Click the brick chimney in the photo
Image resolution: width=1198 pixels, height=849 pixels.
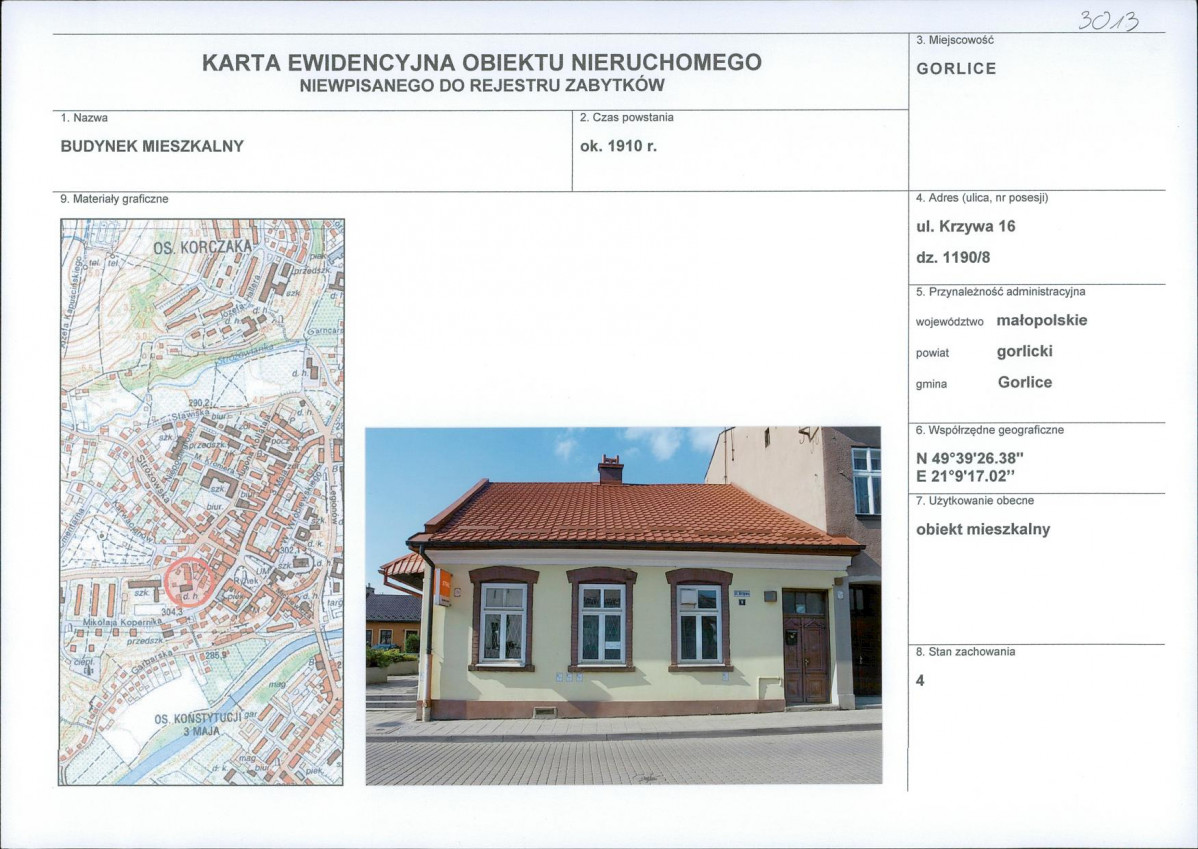[x=610, y=470]
